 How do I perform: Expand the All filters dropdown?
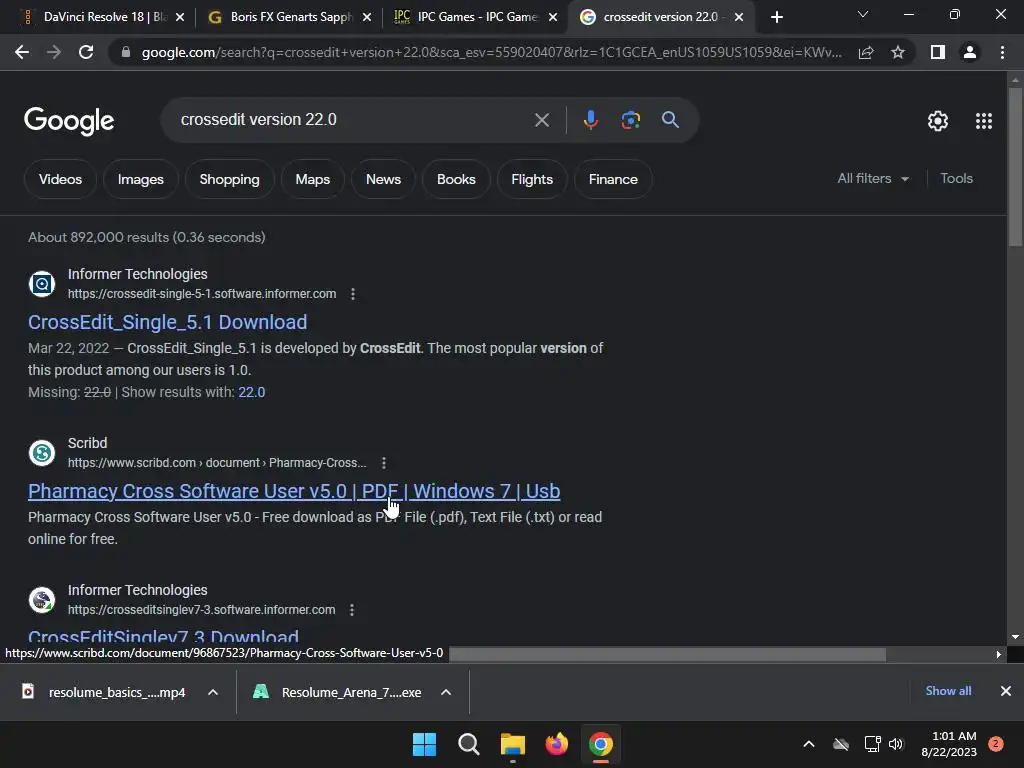click(x=872, y=178)
